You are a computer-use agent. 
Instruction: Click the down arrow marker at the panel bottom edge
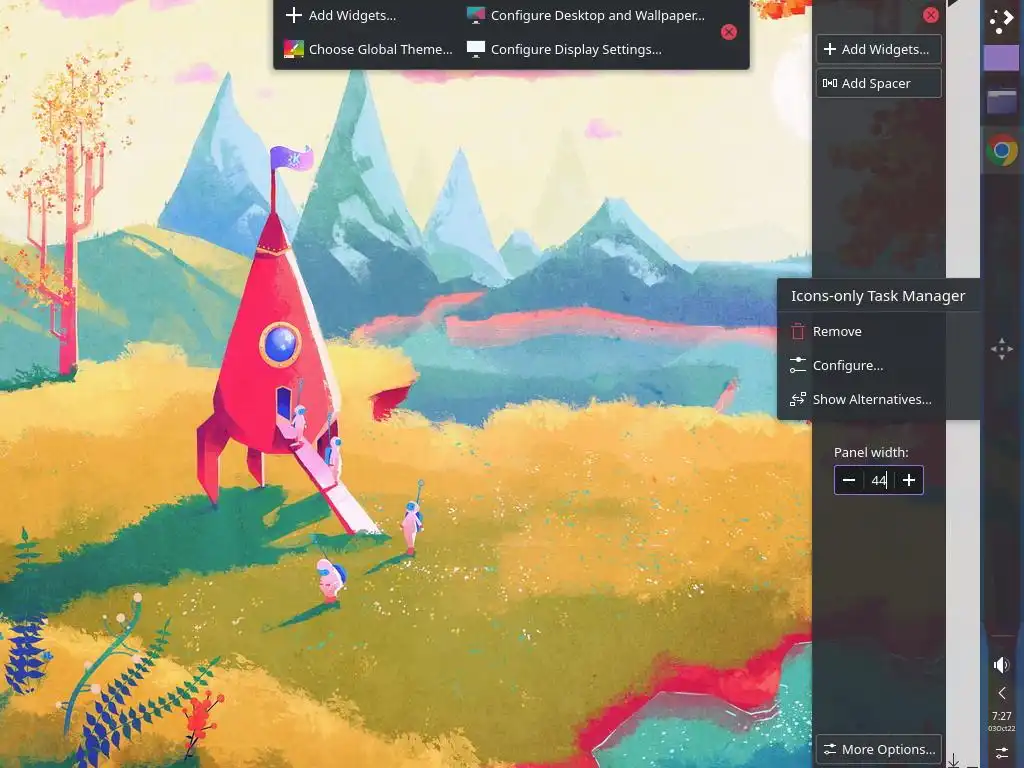tap(953, 761)
